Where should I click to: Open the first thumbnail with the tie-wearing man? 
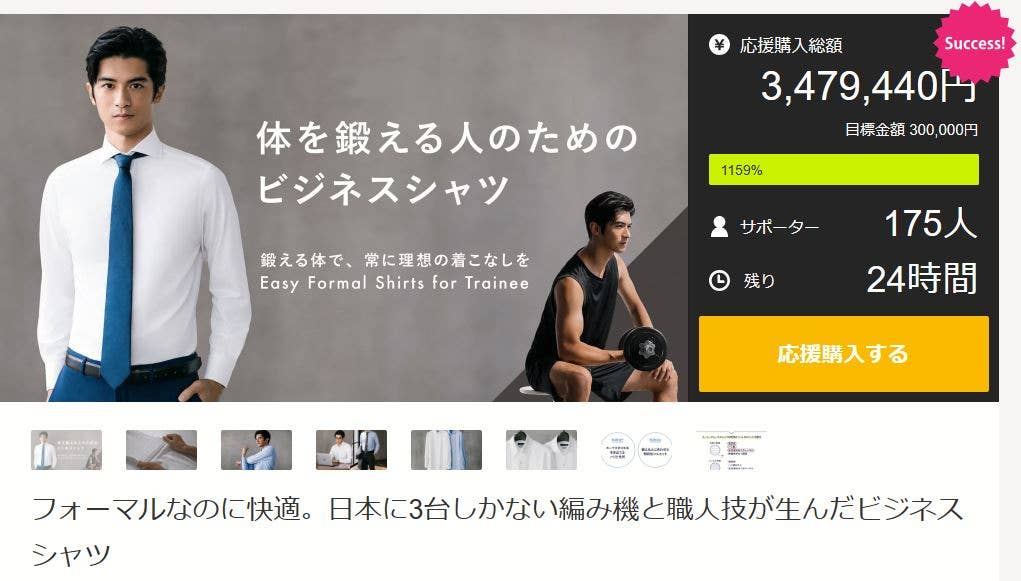[x=66, y=450]
